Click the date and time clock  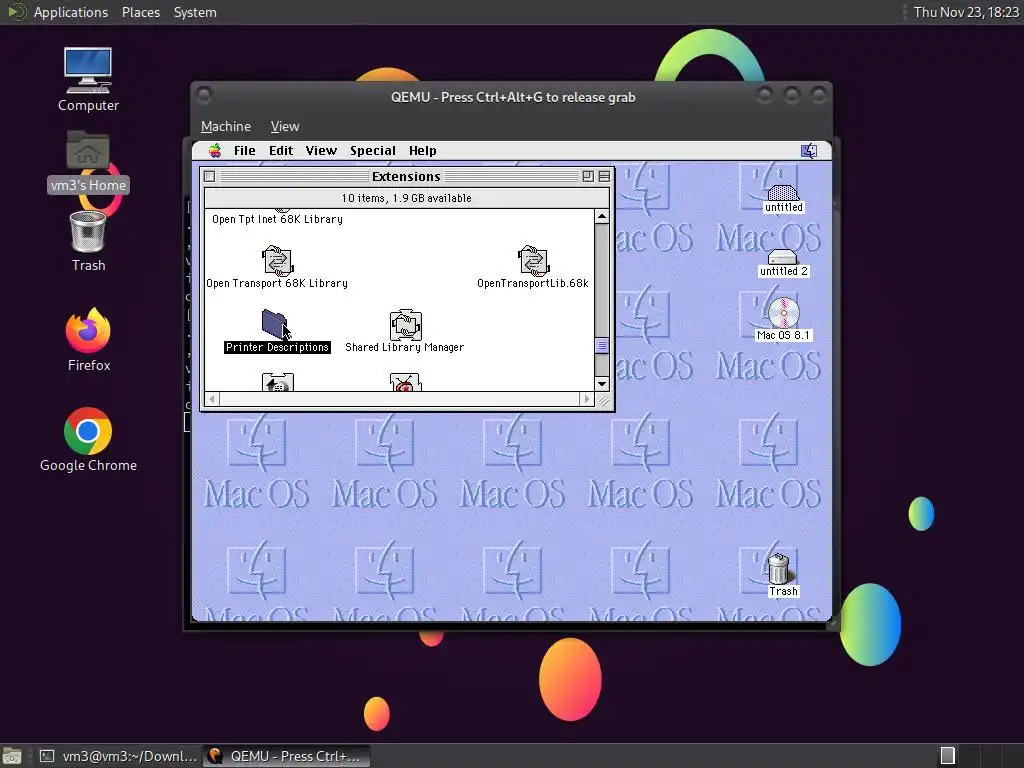point(966,12)
